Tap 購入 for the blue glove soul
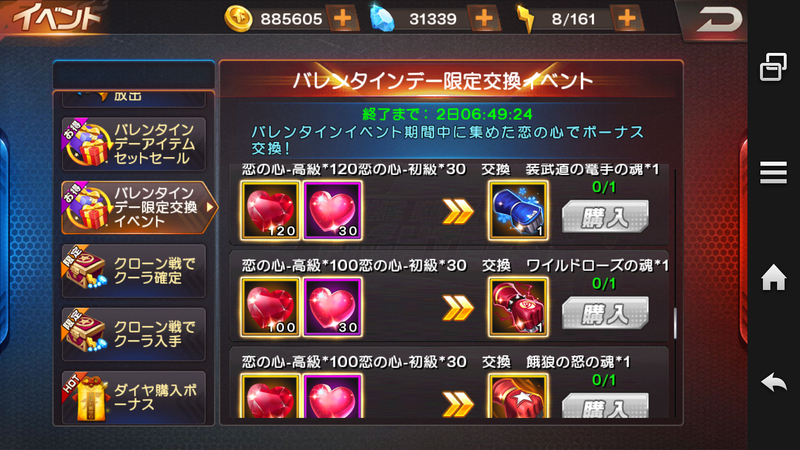 [605, 217]
